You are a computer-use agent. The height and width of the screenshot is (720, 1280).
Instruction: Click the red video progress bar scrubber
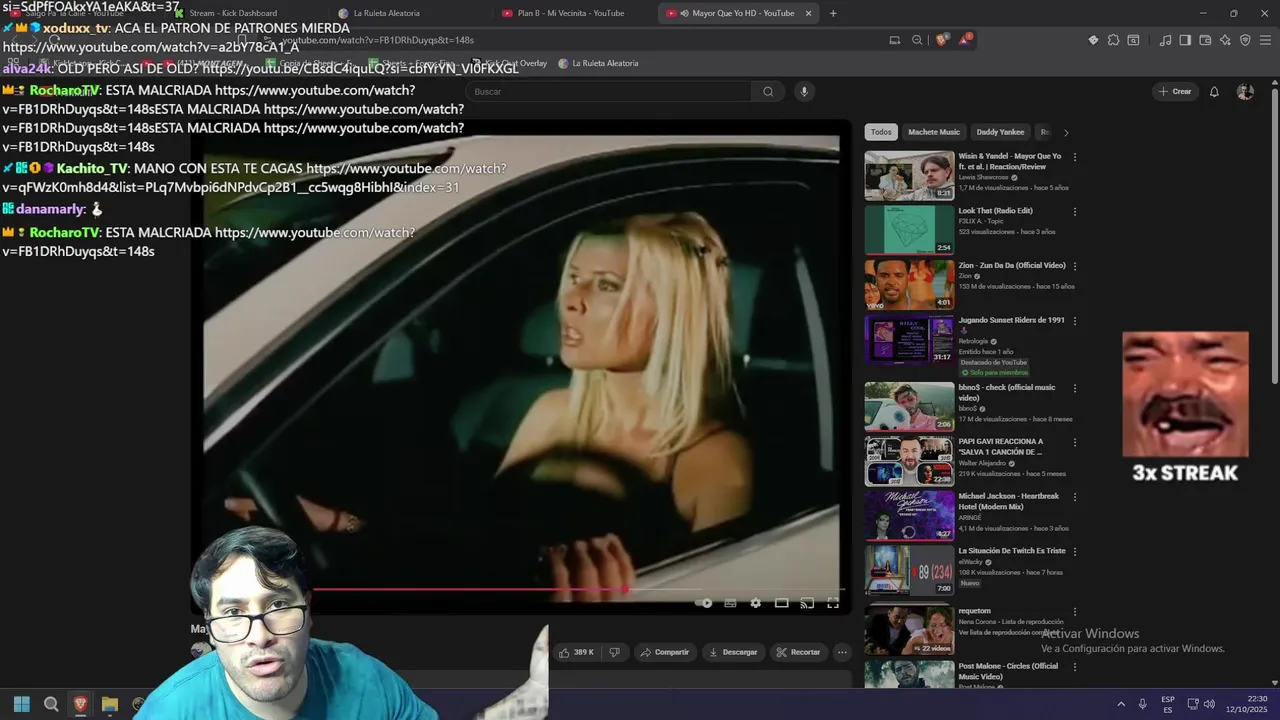(626, 589)
